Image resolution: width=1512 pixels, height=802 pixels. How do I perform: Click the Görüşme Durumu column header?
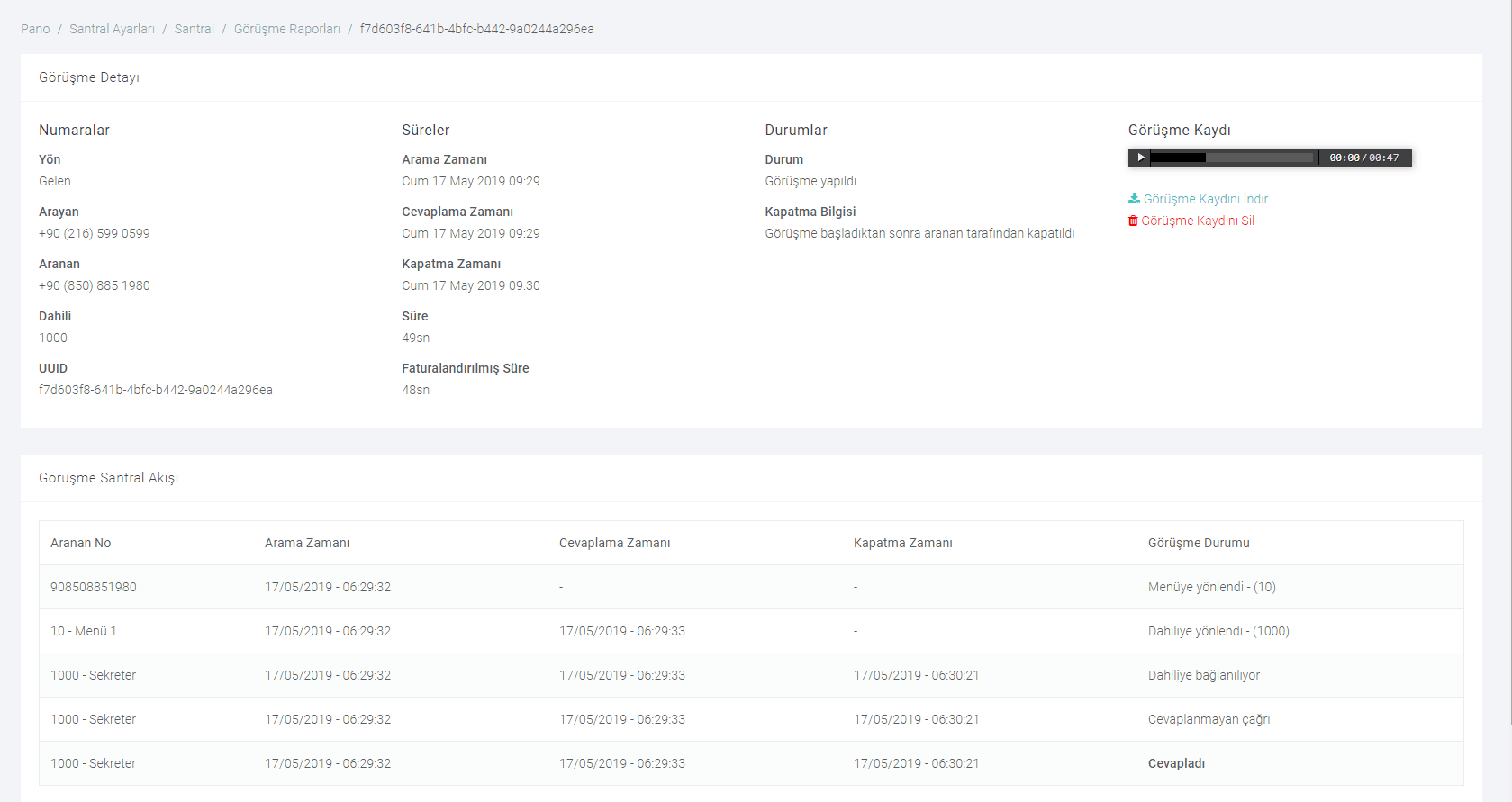click(x=1198, y=543)
